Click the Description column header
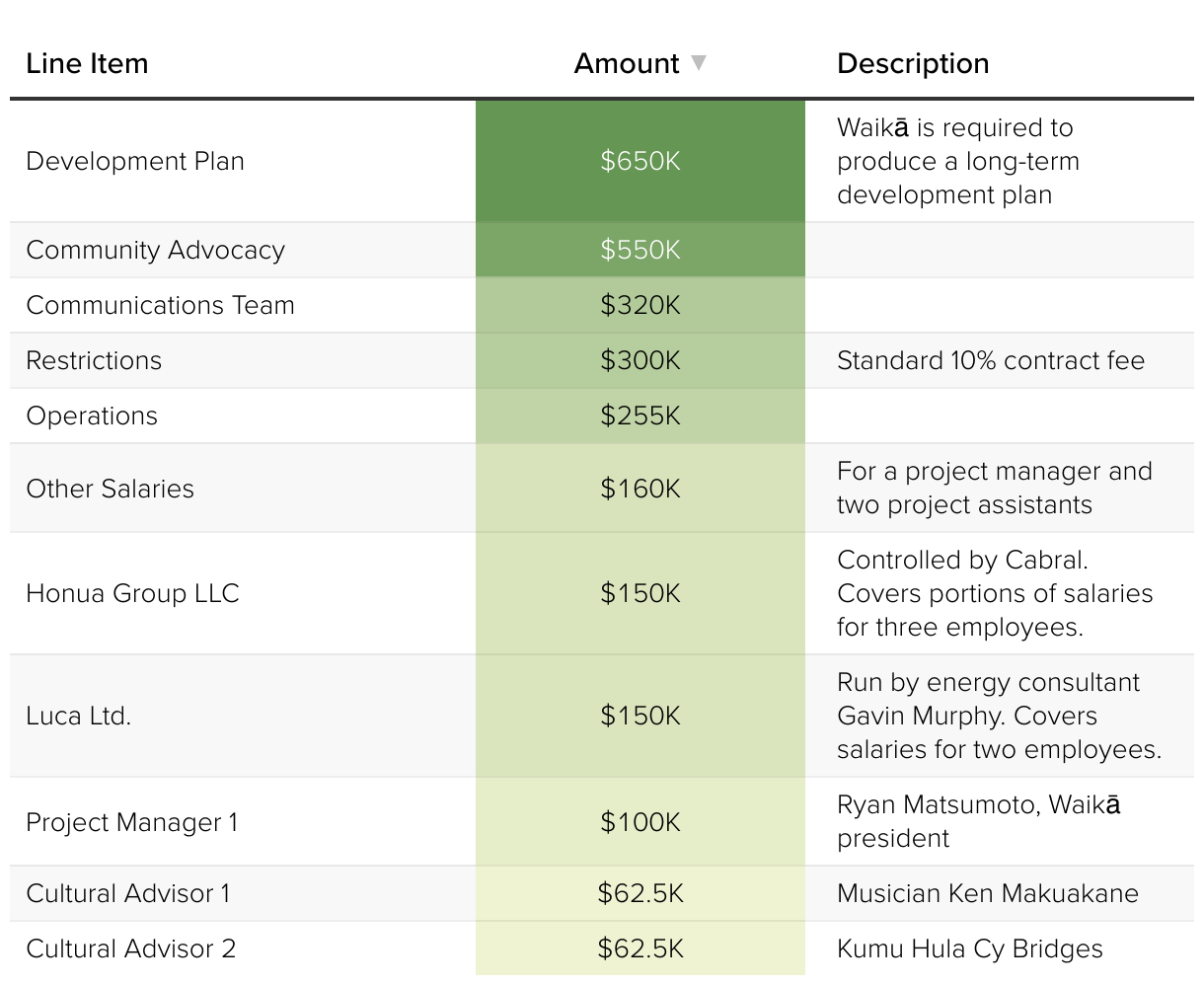The image size is (1204, 985). [x=912, y=63]
